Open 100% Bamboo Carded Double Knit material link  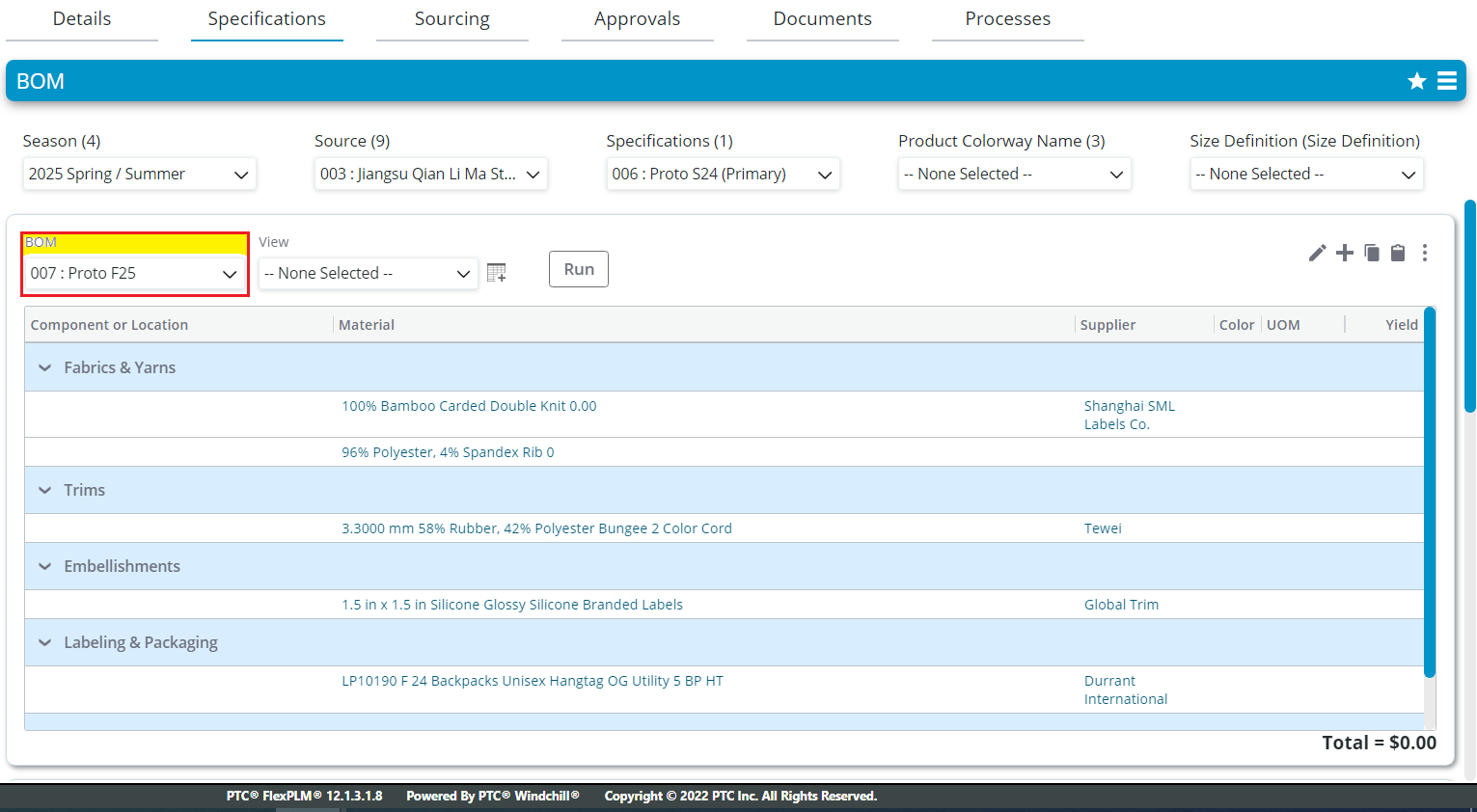[x=469, y=406]
